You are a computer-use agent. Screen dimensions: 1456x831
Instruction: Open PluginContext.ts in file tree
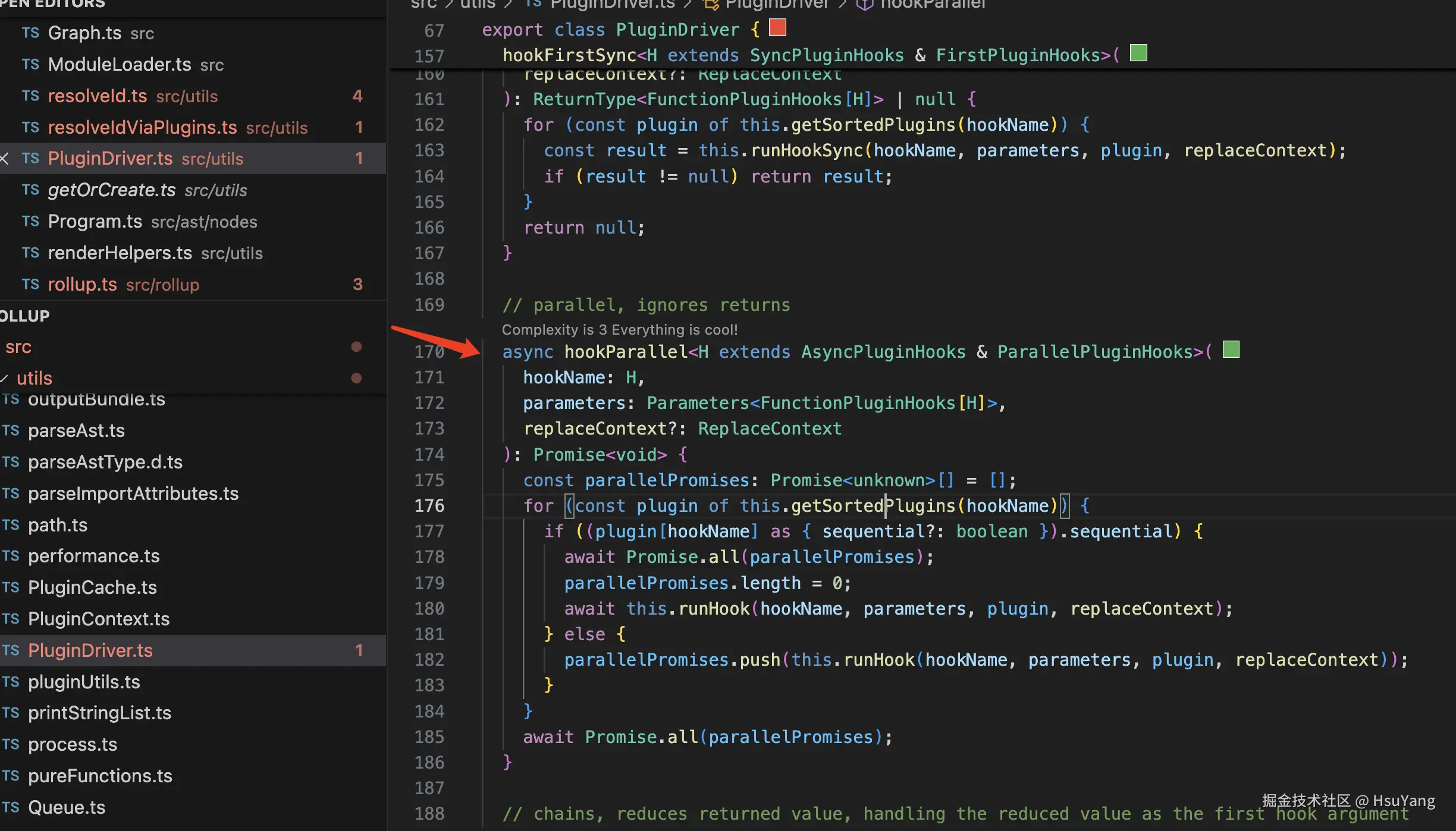[99, 619]
